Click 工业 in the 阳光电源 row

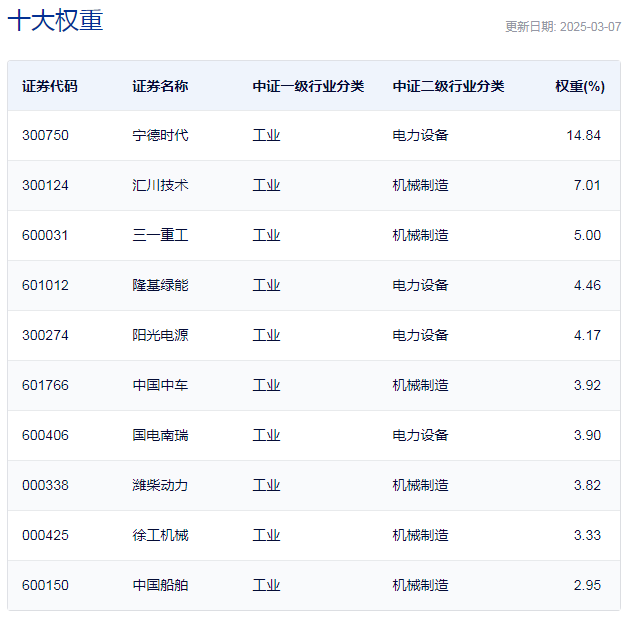266,335
